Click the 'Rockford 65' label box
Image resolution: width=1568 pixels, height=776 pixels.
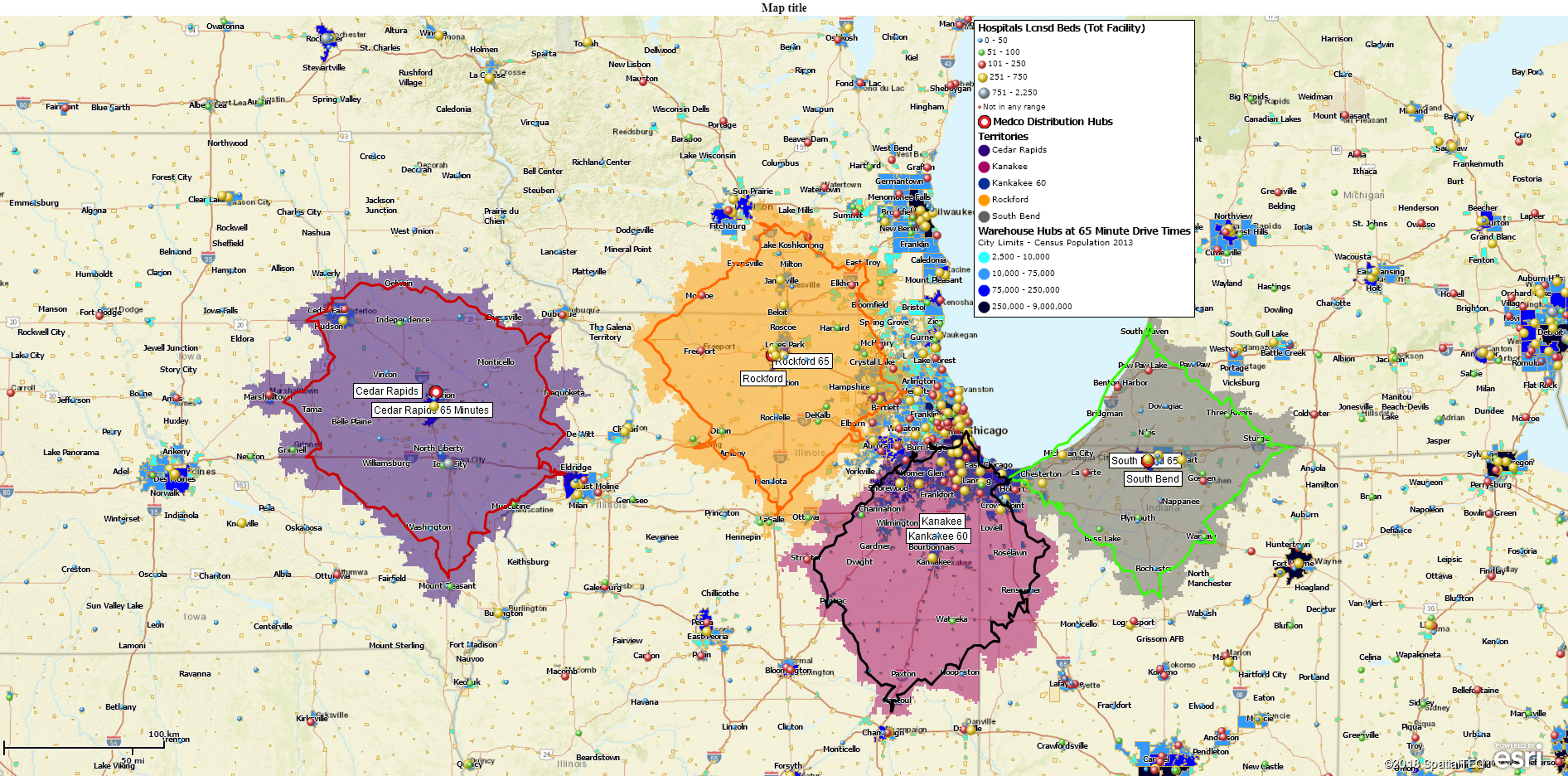pyautogui.click(x=802, y=361)
